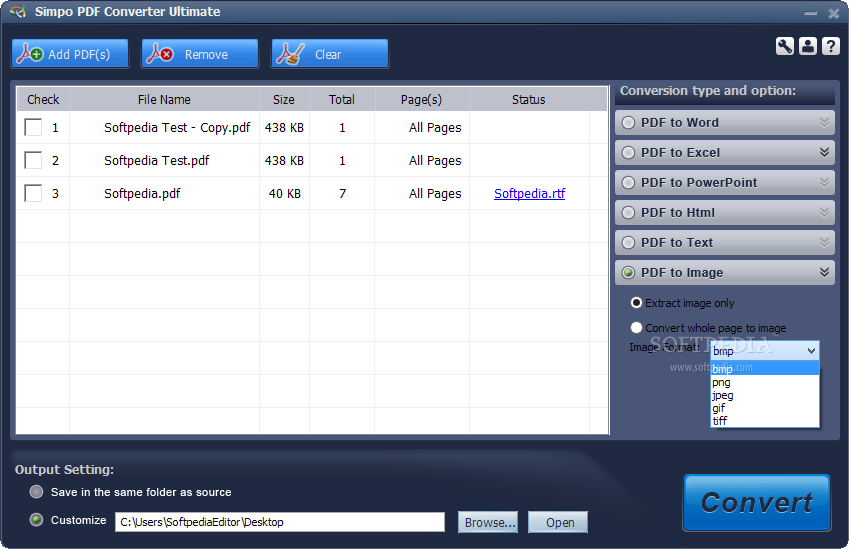849x549 pixels.
Task: Select file name Softpedia Test - Copy.pdf
Action: pyautogui.click(x=177, y=128)
